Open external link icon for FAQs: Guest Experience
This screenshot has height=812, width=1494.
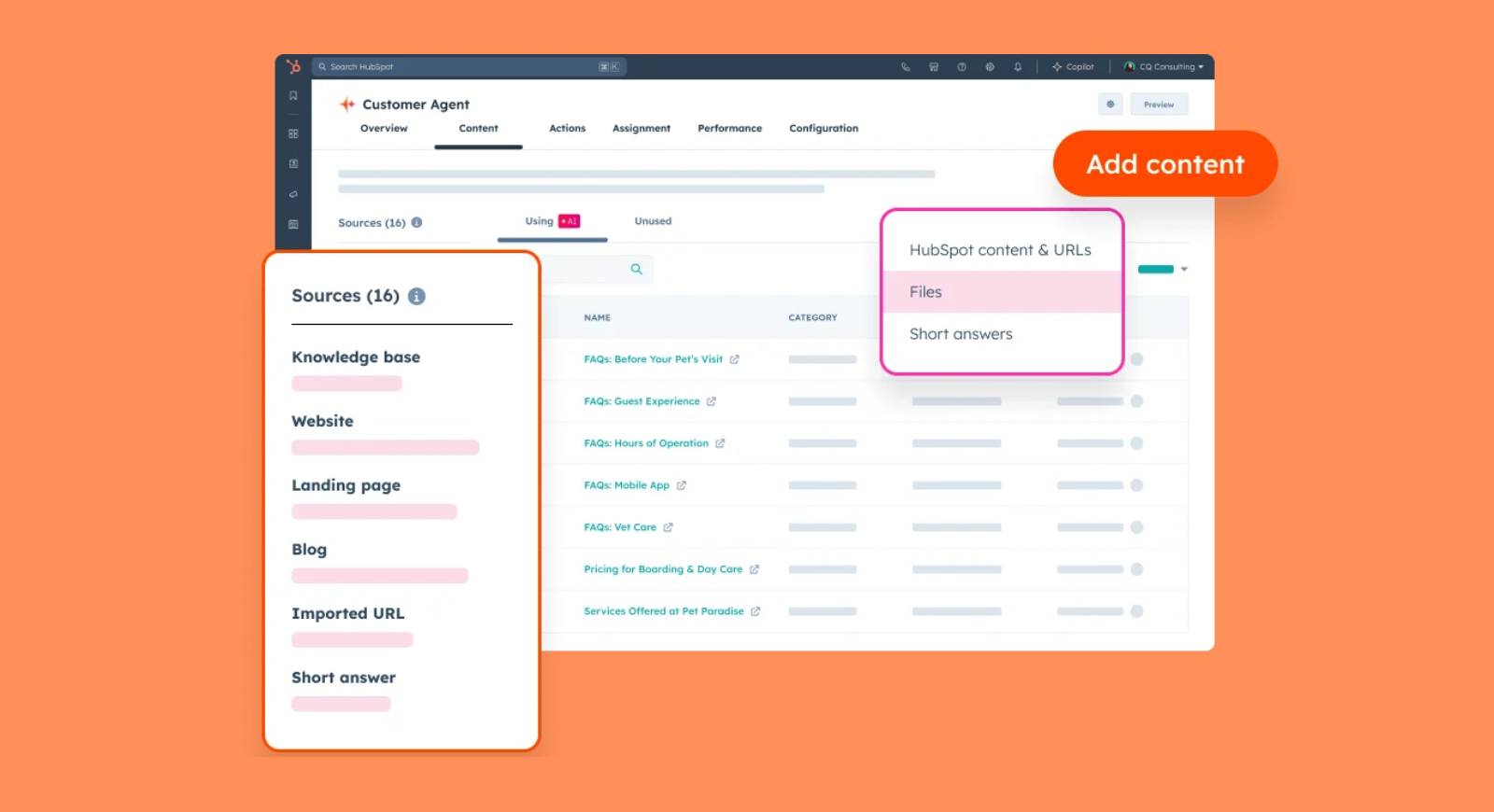(x=712, y=401)
